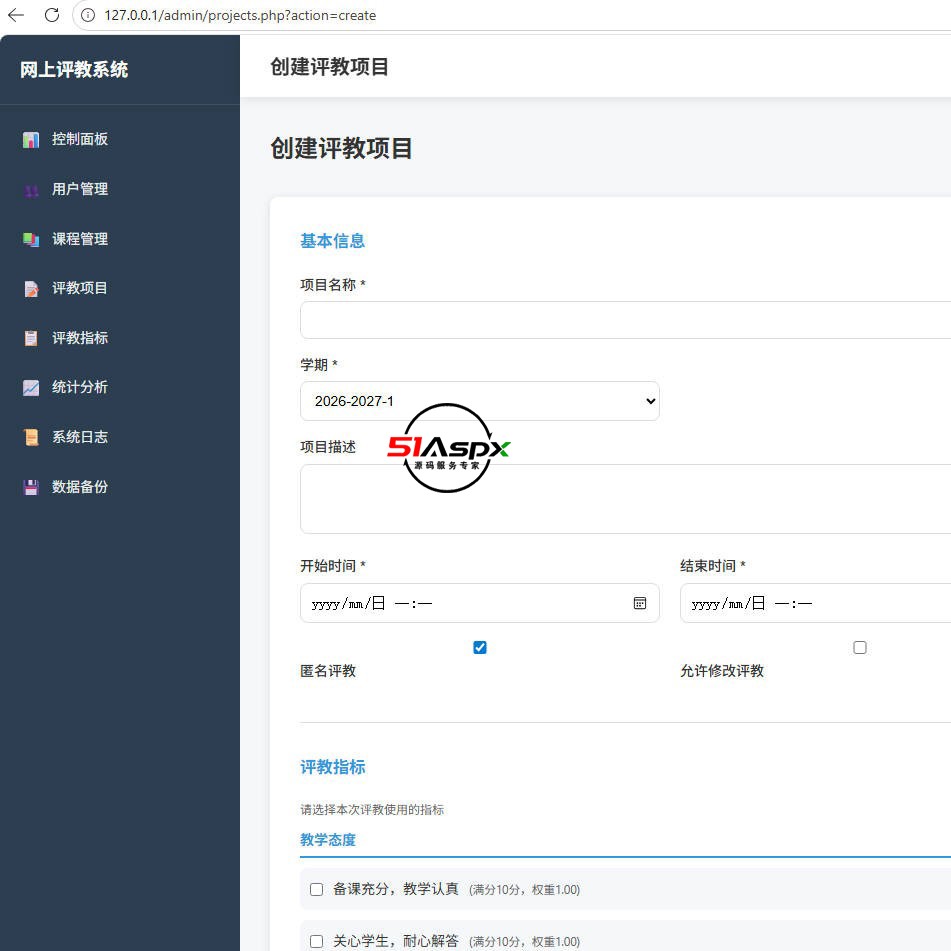Click the 评教指标 clipboard icon

coord(31,338)
